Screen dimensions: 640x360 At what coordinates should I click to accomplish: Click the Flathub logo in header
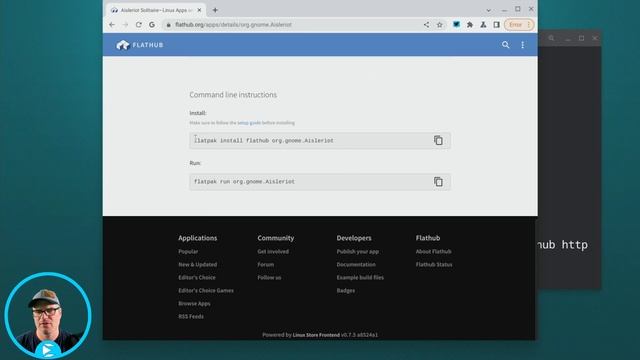tap(140, 45)
